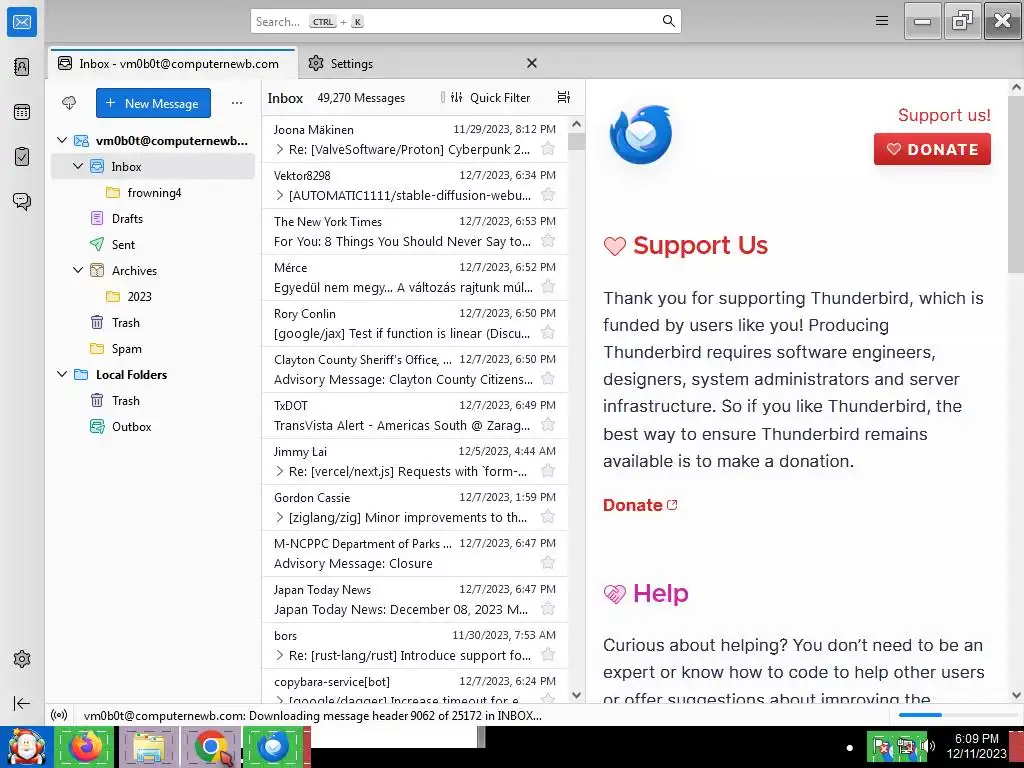The height and width of the screenshot is (768, 1024).
Task: Star the Gordon Cassie message
Action: coord(548,517)
